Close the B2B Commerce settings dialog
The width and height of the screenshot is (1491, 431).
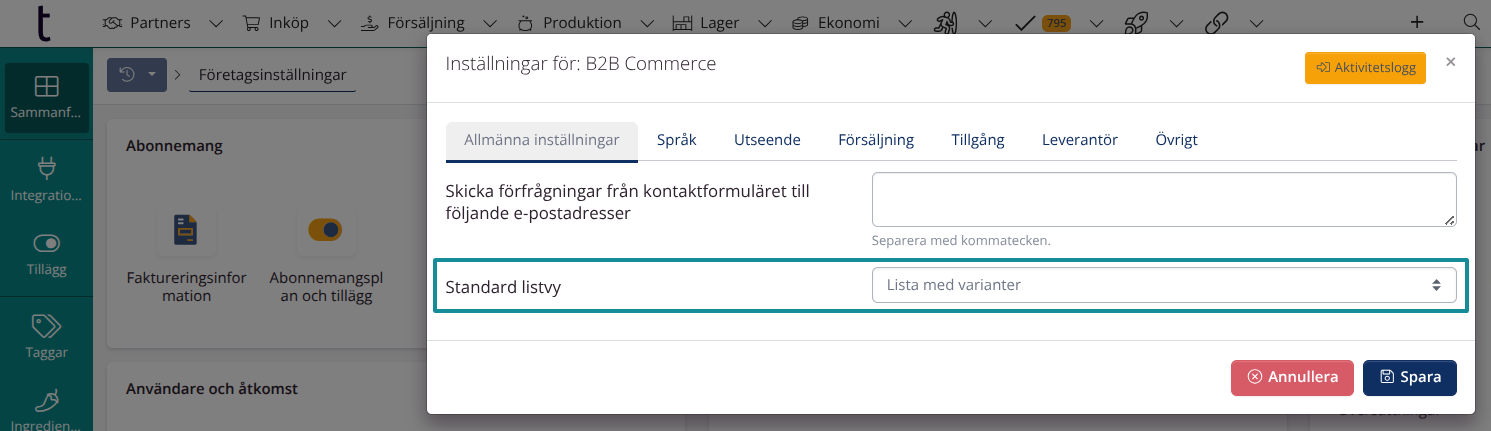pyautogui.click(x=1451, y=62)
